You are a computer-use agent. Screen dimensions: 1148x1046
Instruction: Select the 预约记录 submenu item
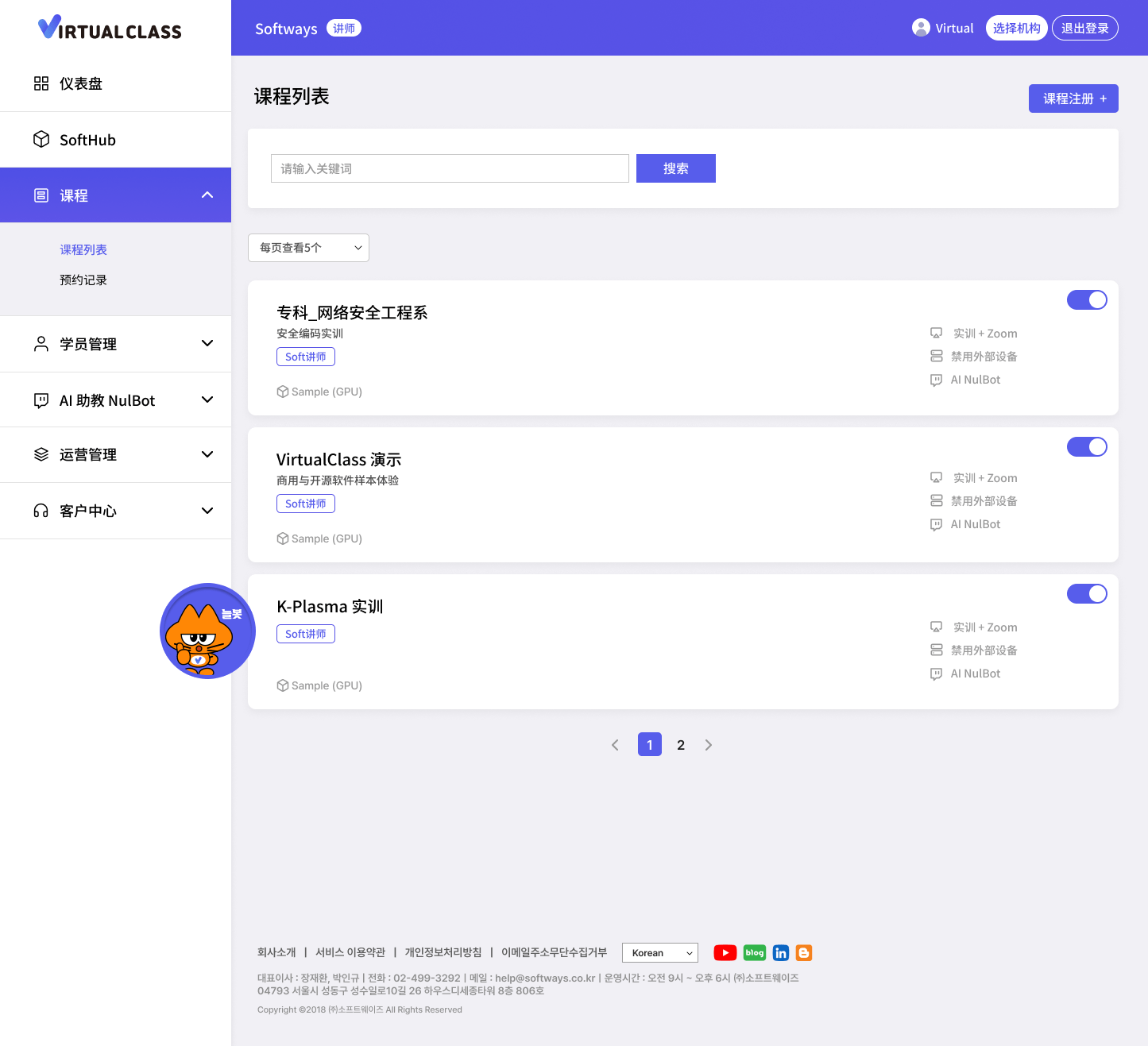83,280
